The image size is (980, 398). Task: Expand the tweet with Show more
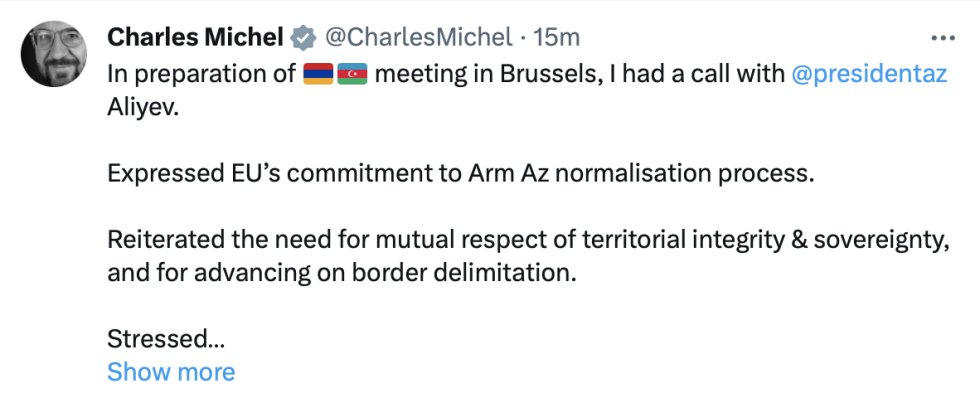[171, 372]
